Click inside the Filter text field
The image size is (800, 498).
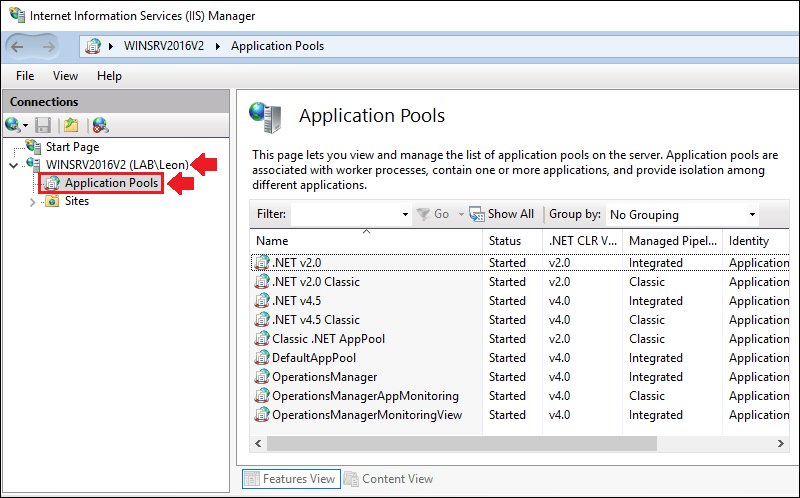tap(345, 214)
